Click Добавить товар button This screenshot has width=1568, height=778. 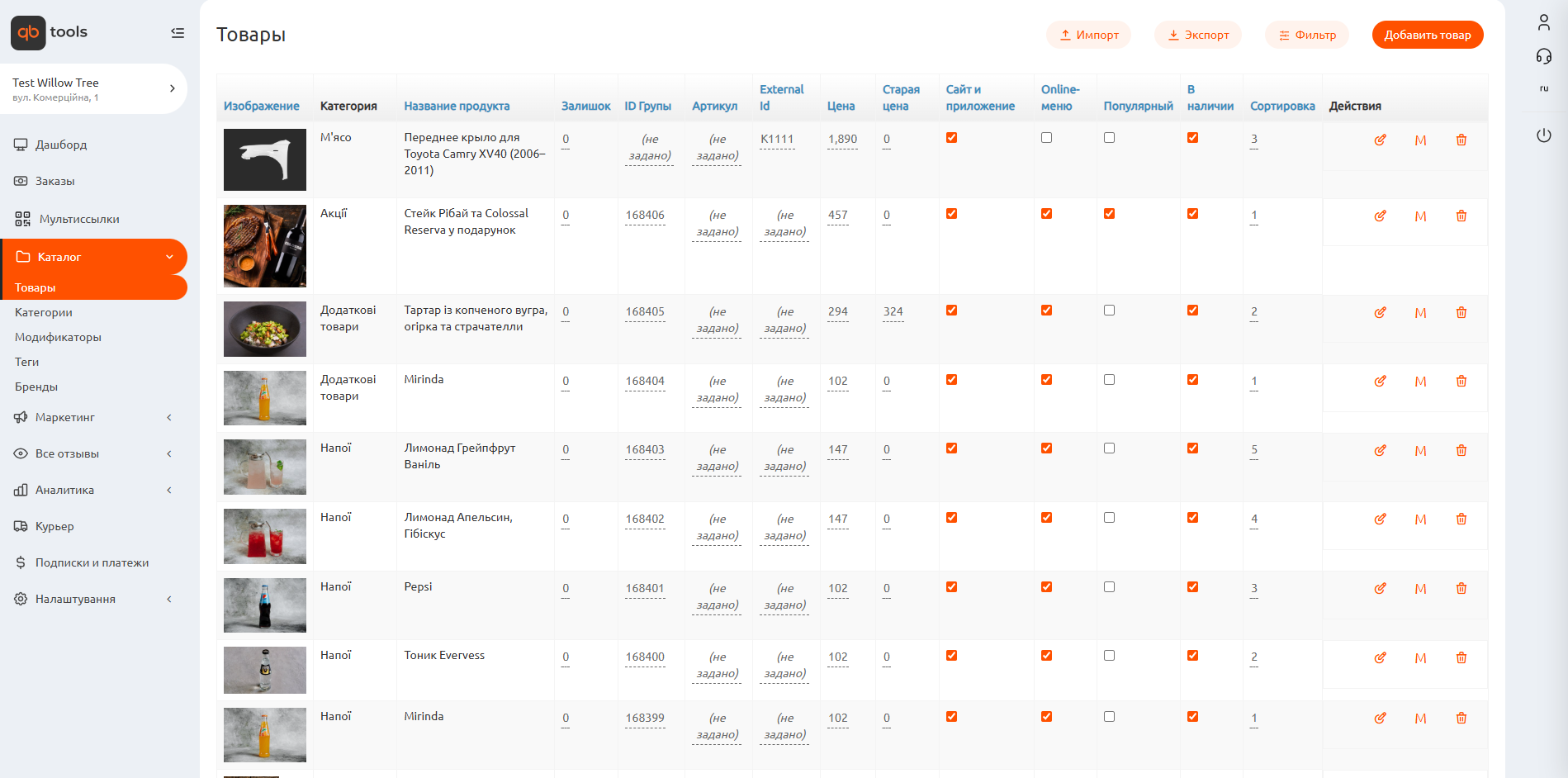tap(1428, 35)
